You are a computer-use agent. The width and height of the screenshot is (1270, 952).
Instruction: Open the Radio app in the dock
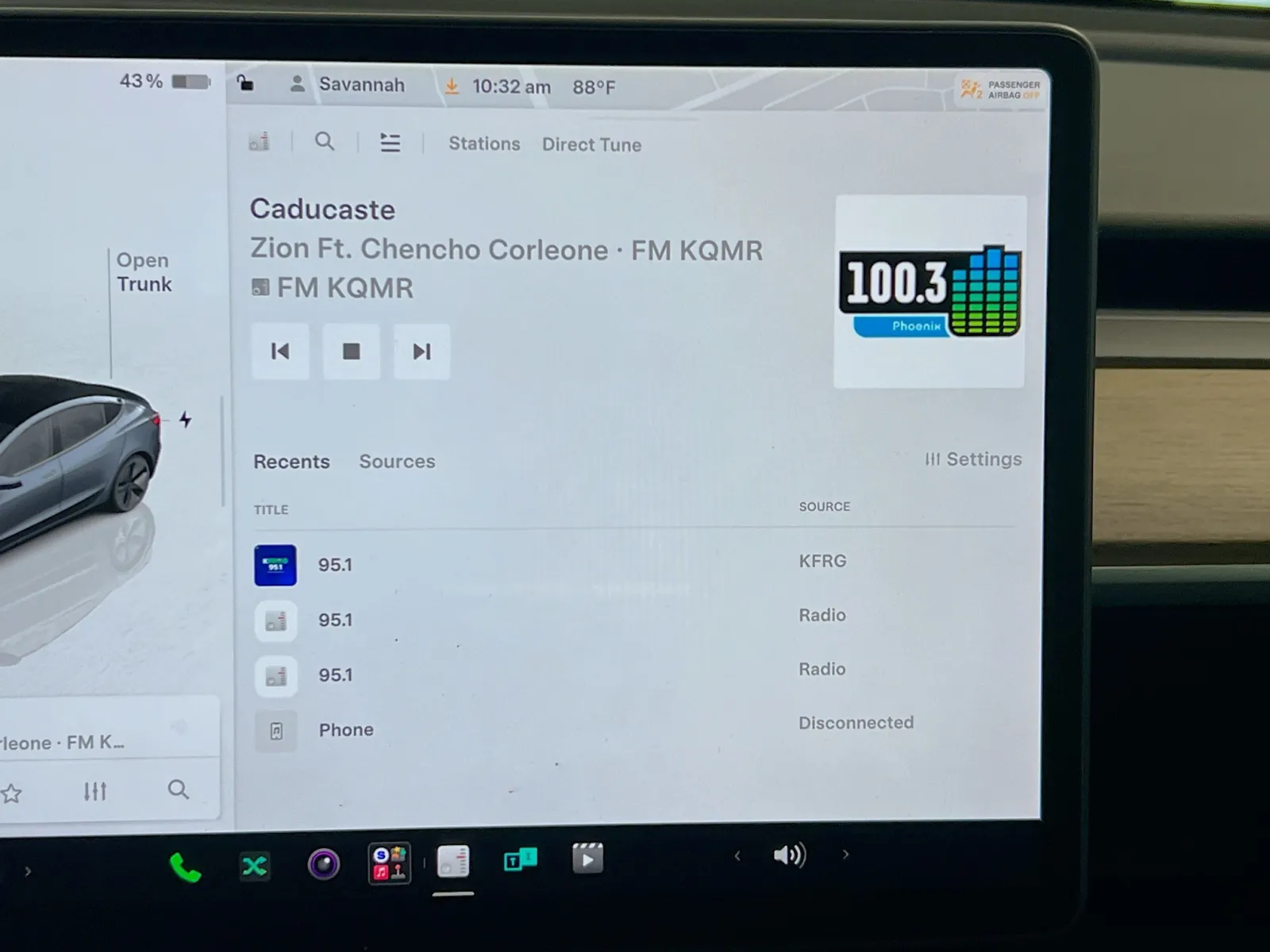[x=453, y=861]
